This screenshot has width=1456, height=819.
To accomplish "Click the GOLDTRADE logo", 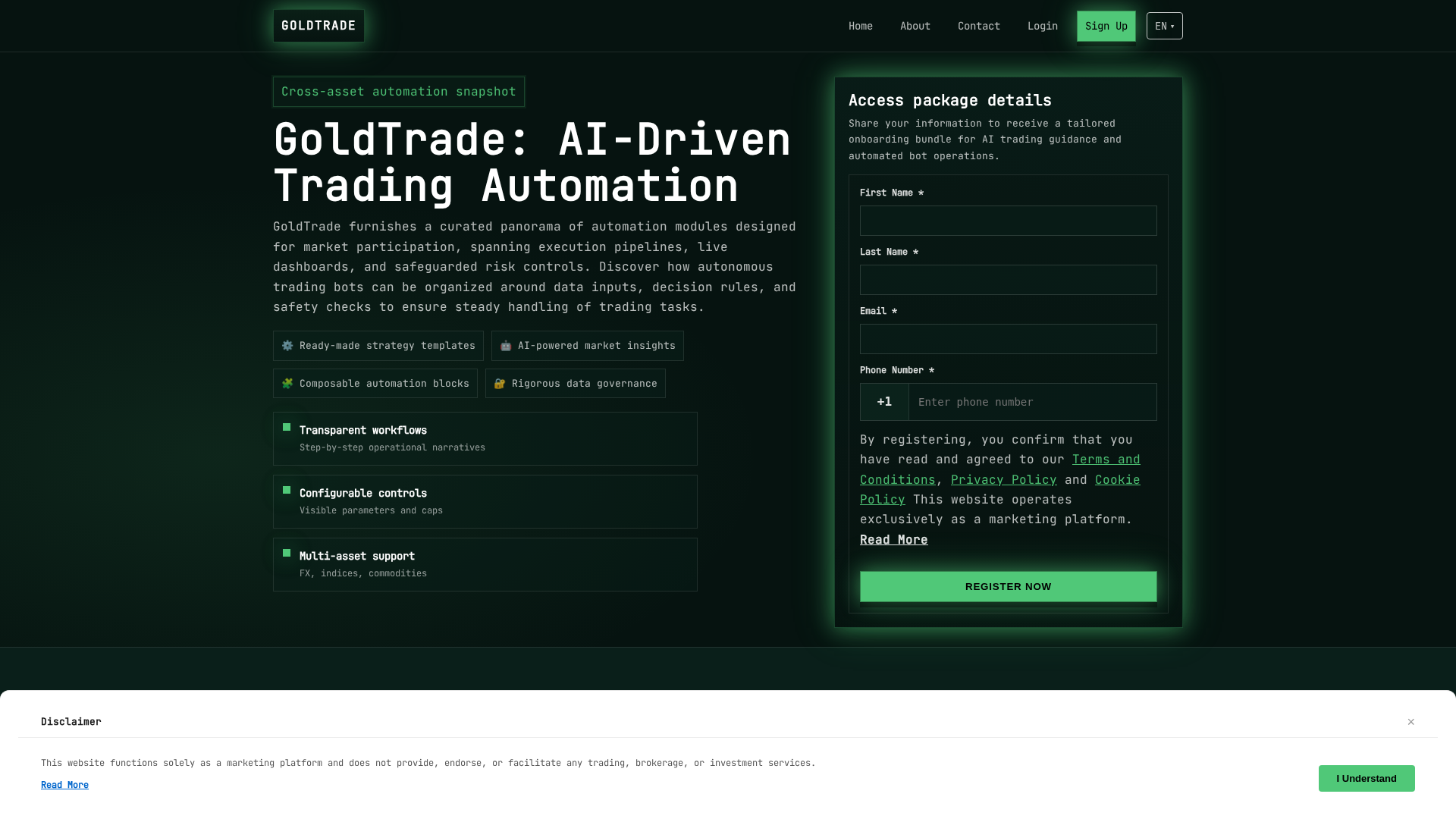I will coord(318,26).
